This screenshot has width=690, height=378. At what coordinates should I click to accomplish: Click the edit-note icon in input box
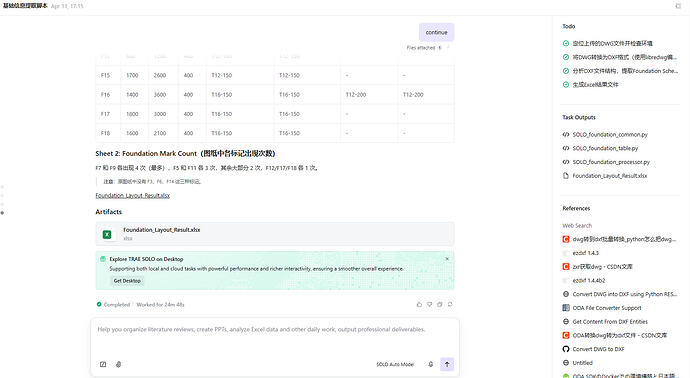(103, 364)
